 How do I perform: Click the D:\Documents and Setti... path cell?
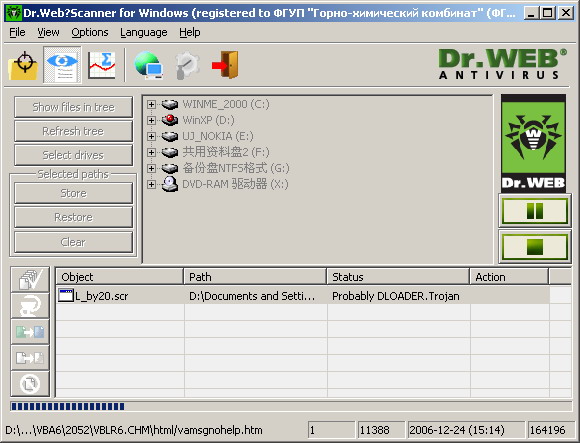coord(256,296)
